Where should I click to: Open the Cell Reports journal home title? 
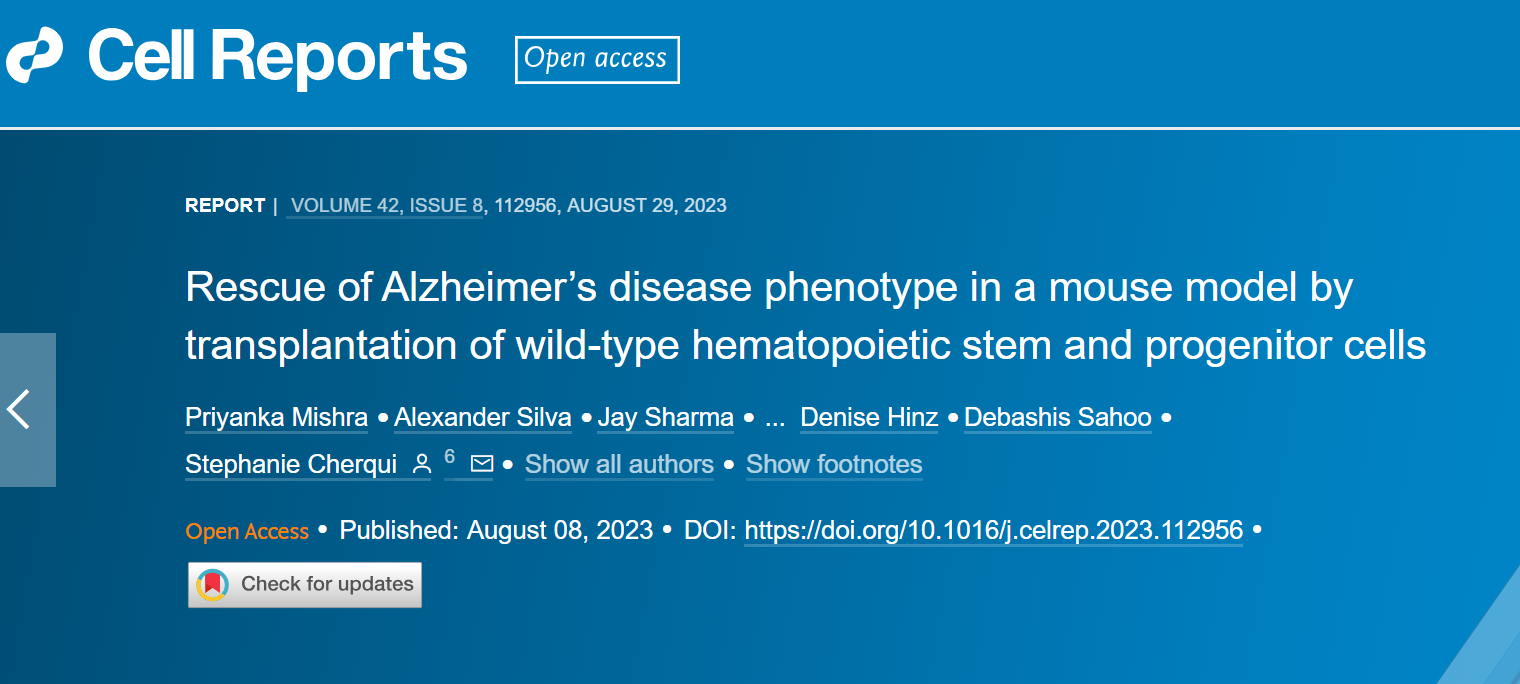(277, 57)
